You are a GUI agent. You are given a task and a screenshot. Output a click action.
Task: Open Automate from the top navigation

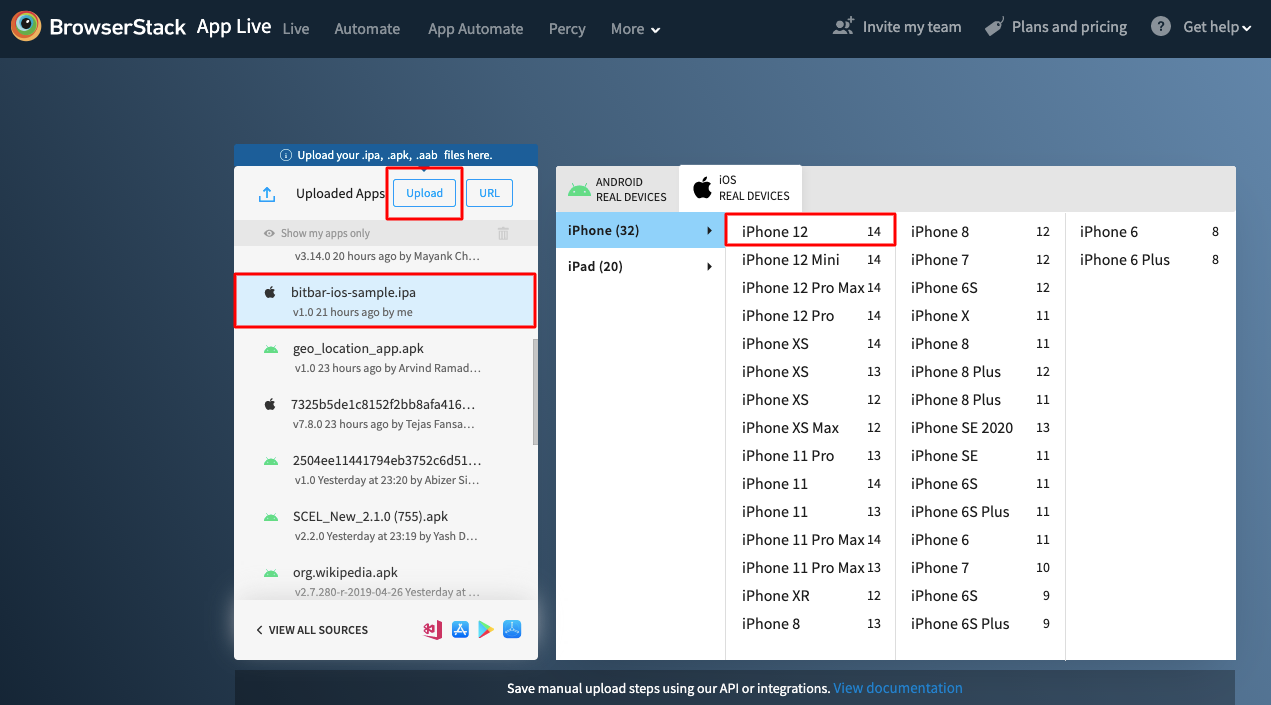click(367, 29)
